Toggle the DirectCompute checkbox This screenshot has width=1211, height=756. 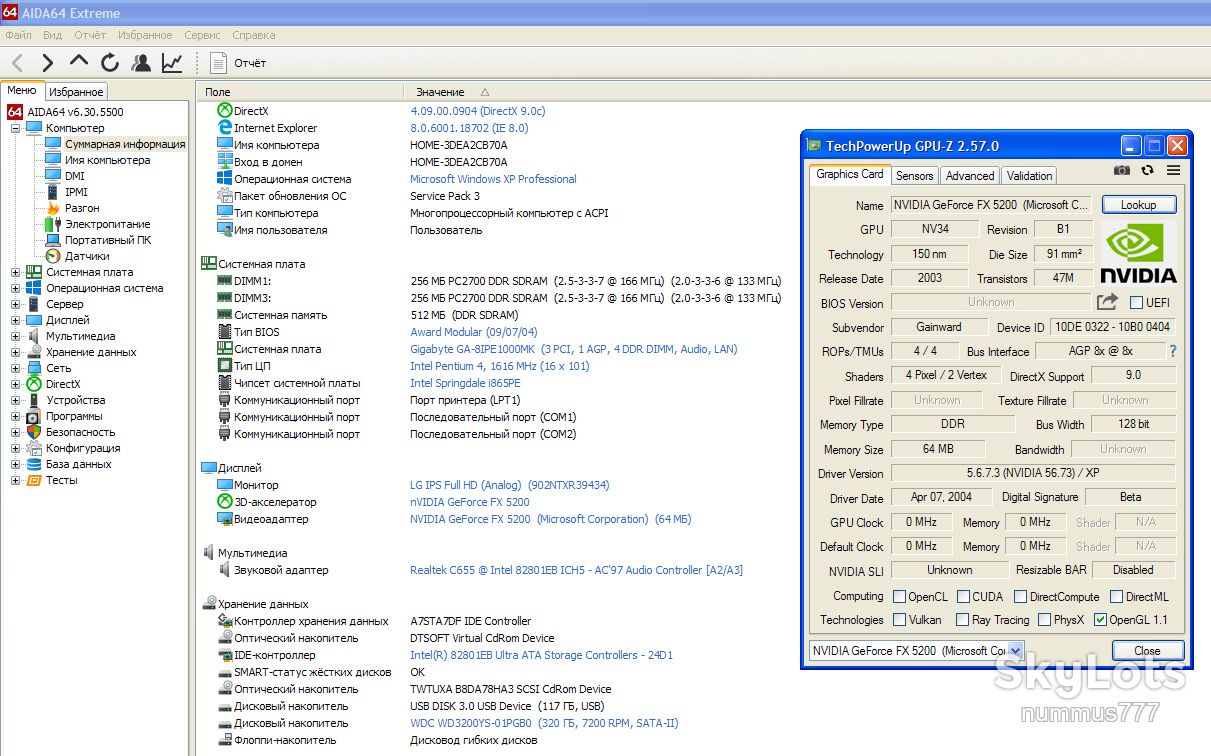(x=1020, y=596)
